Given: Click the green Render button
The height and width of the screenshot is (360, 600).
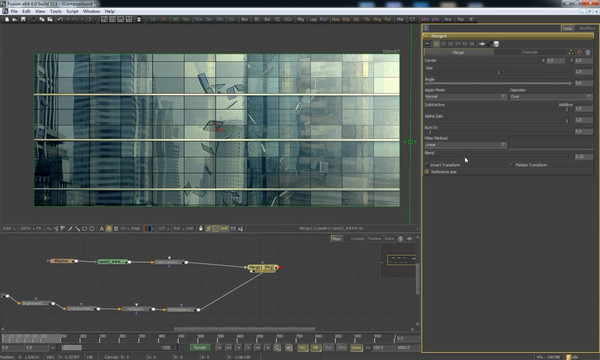Looking at the screenshot, I should click(200, 347).
